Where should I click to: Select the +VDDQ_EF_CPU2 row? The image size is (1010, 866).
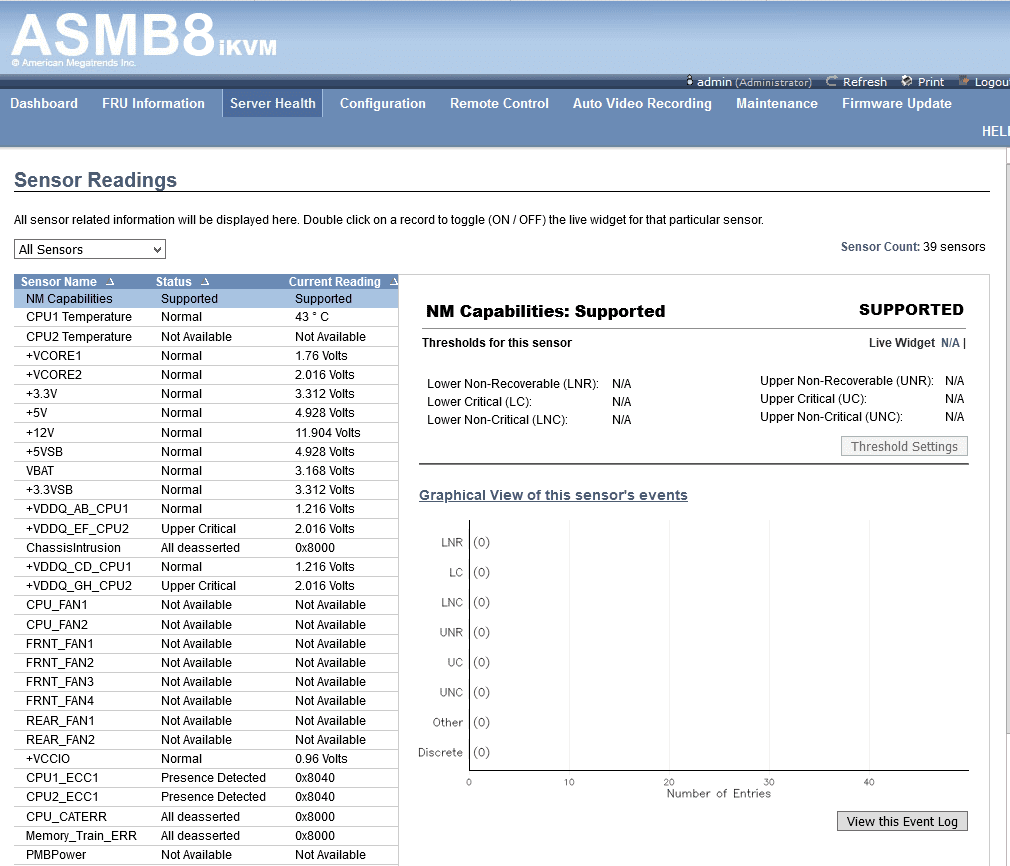[206, 528]
